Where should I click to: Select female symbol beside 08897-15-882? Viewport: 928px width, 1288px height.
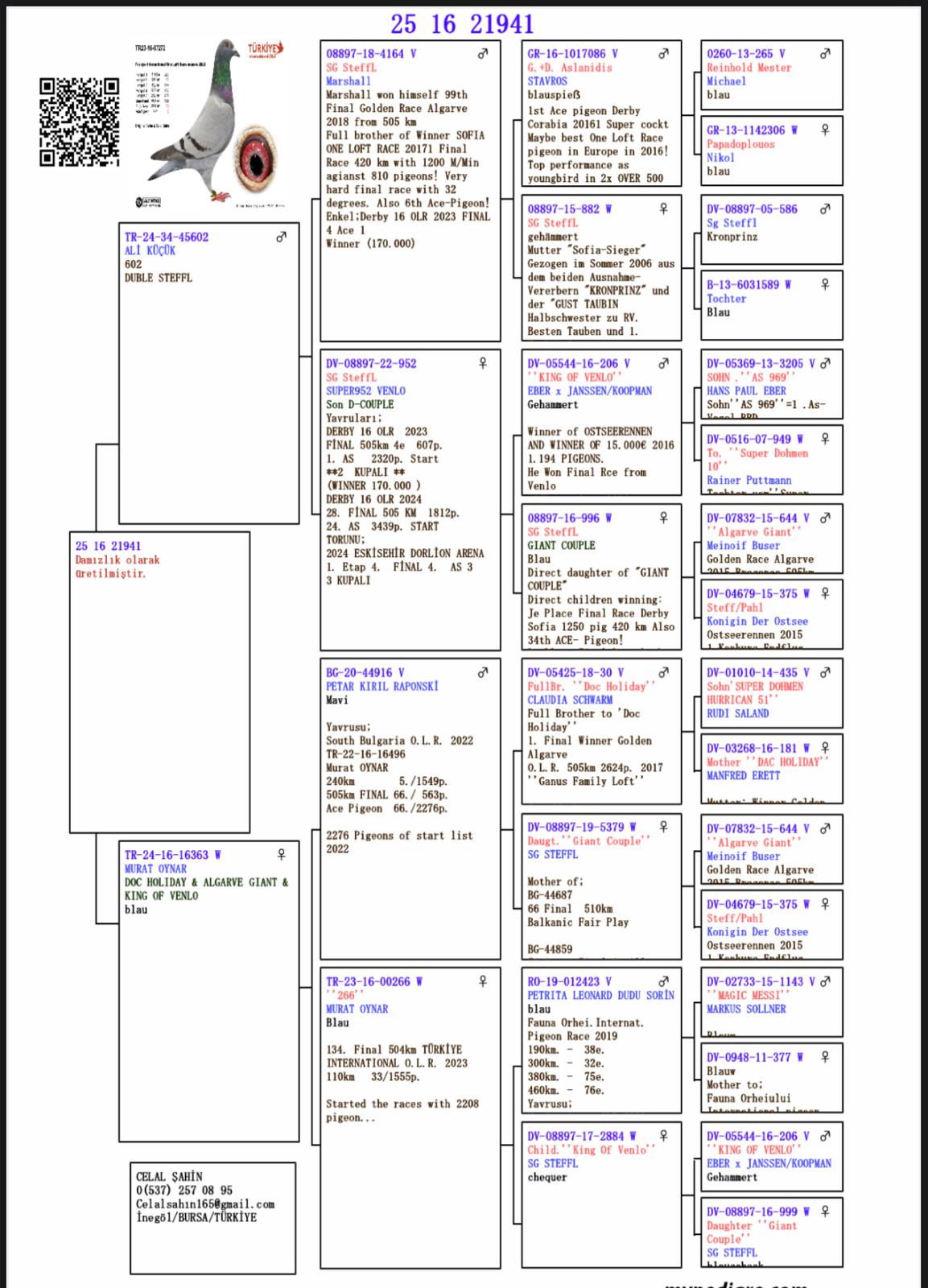click(x=663, y=209)
